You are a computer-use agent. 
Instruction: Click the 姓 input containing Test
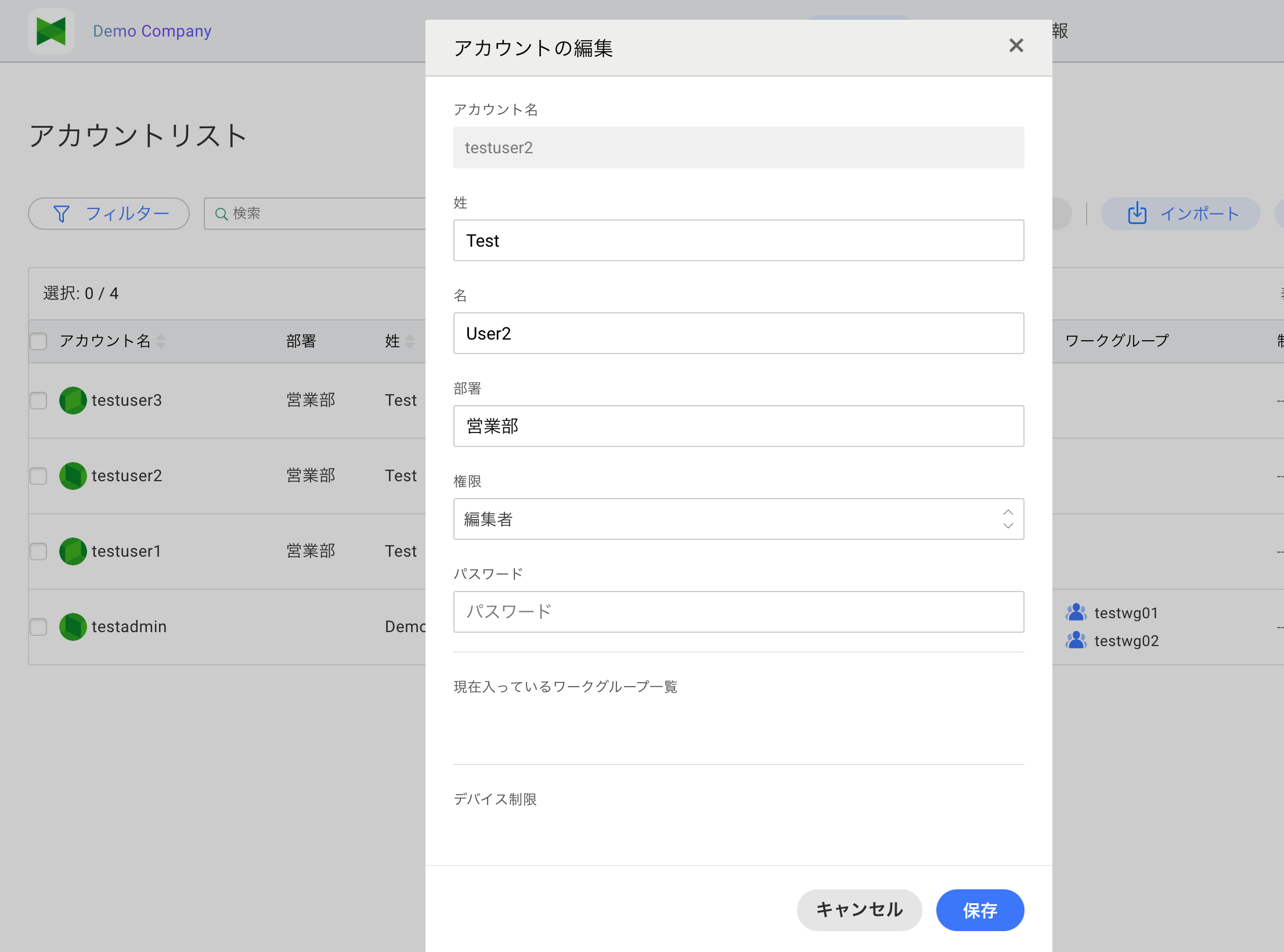738,240
